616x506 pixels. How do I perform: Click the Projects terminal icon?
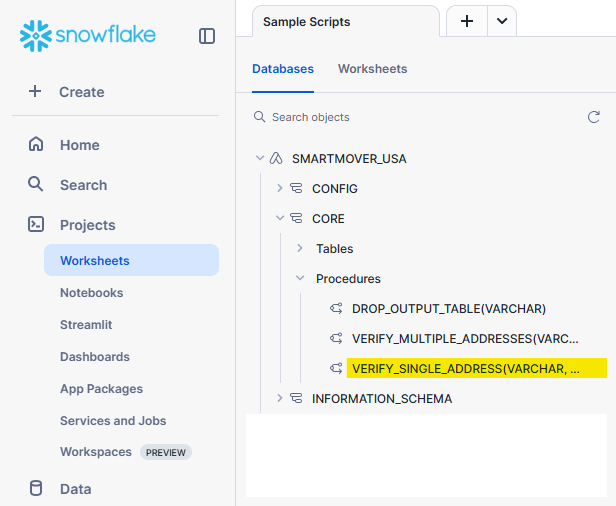tap(36, 224)
